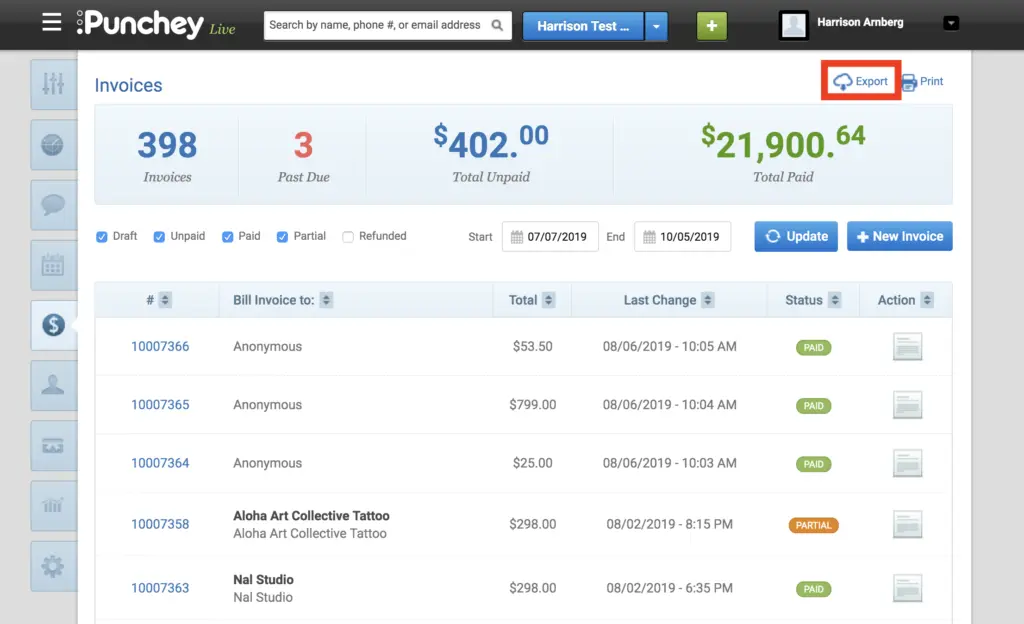Click the search magnifier icon
Viewport: 1024px width, 624px height.
[x=497, y=25]
